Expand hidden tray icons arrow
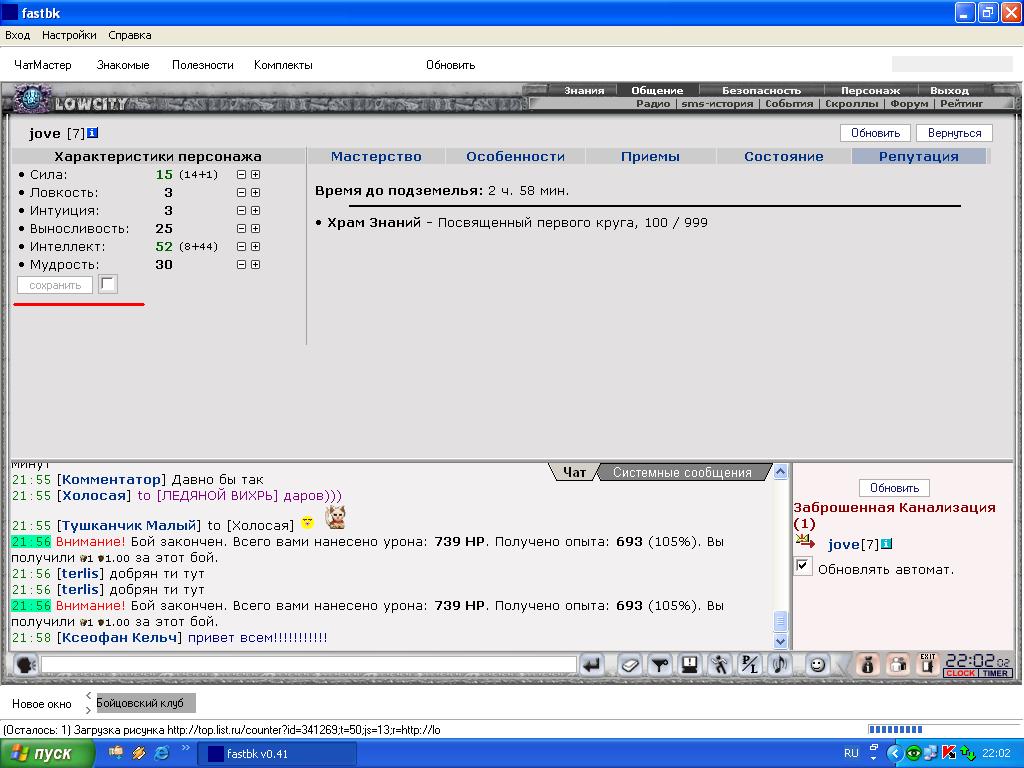 point(894,753)
